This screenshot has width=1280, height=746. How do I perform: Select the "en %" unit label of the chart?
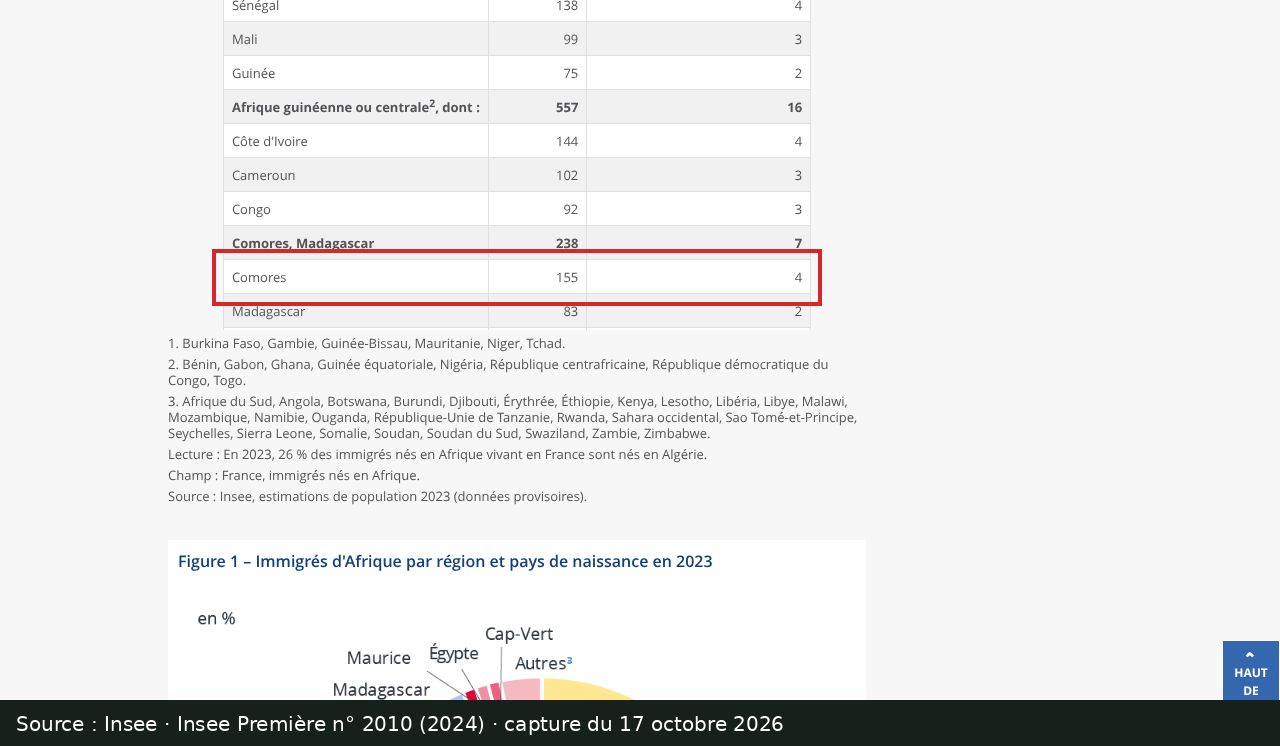tap(216, 618)
